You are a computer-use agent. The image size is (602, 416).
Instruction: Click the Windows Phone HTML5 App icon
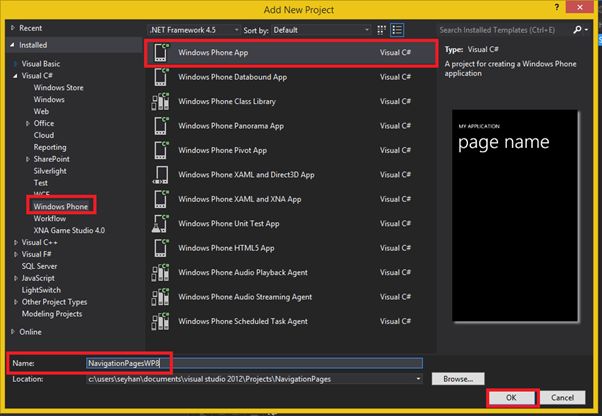(161, 248)
